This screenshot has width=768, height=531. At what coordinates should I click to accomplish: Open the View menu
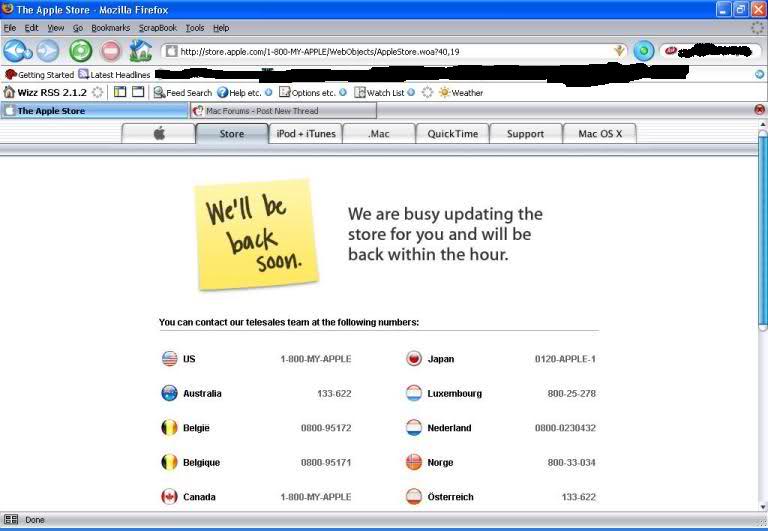click(55, 28)
